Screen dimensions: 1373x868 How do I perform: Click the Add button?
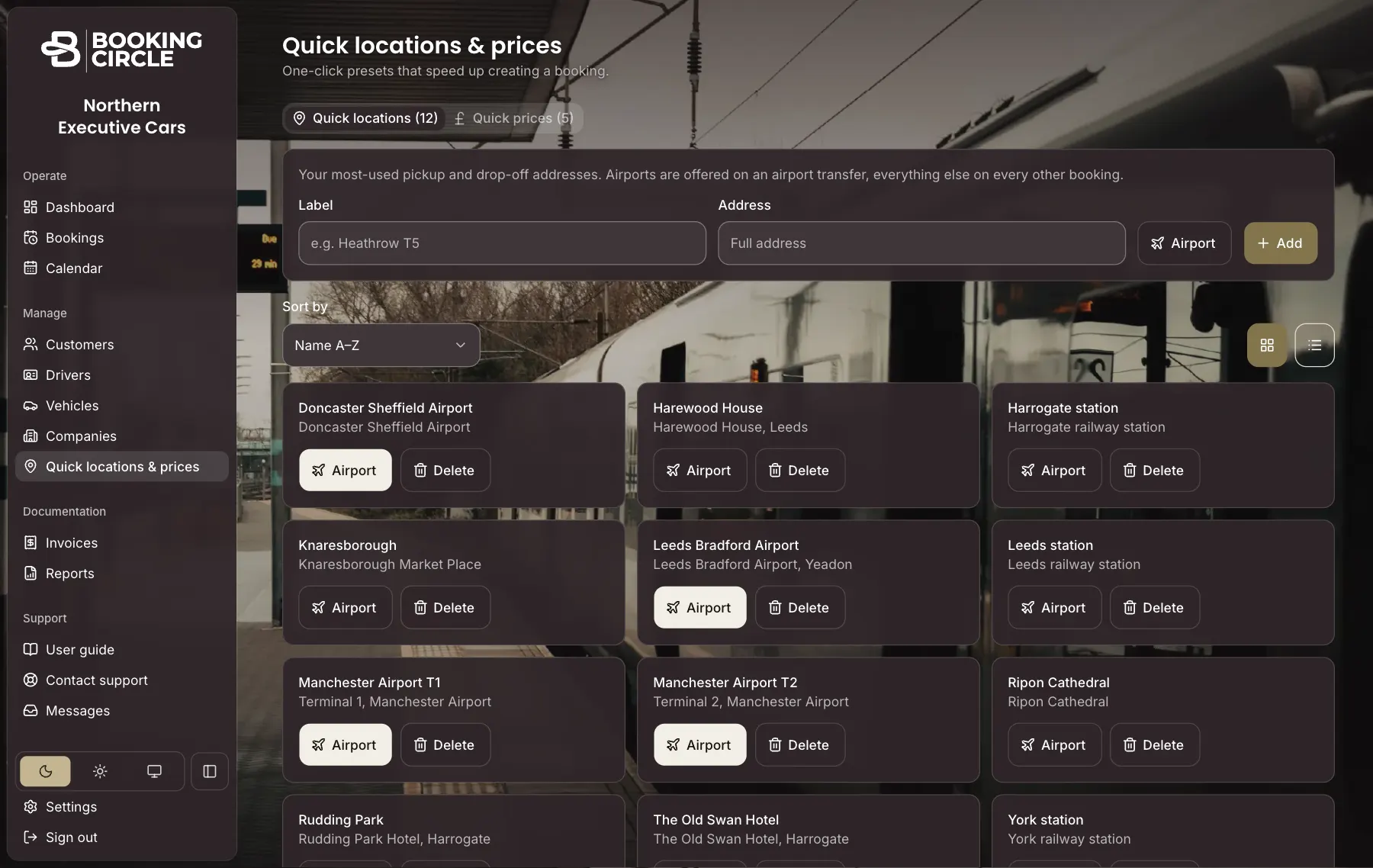pyautogui.click(x=1281, y=243)
